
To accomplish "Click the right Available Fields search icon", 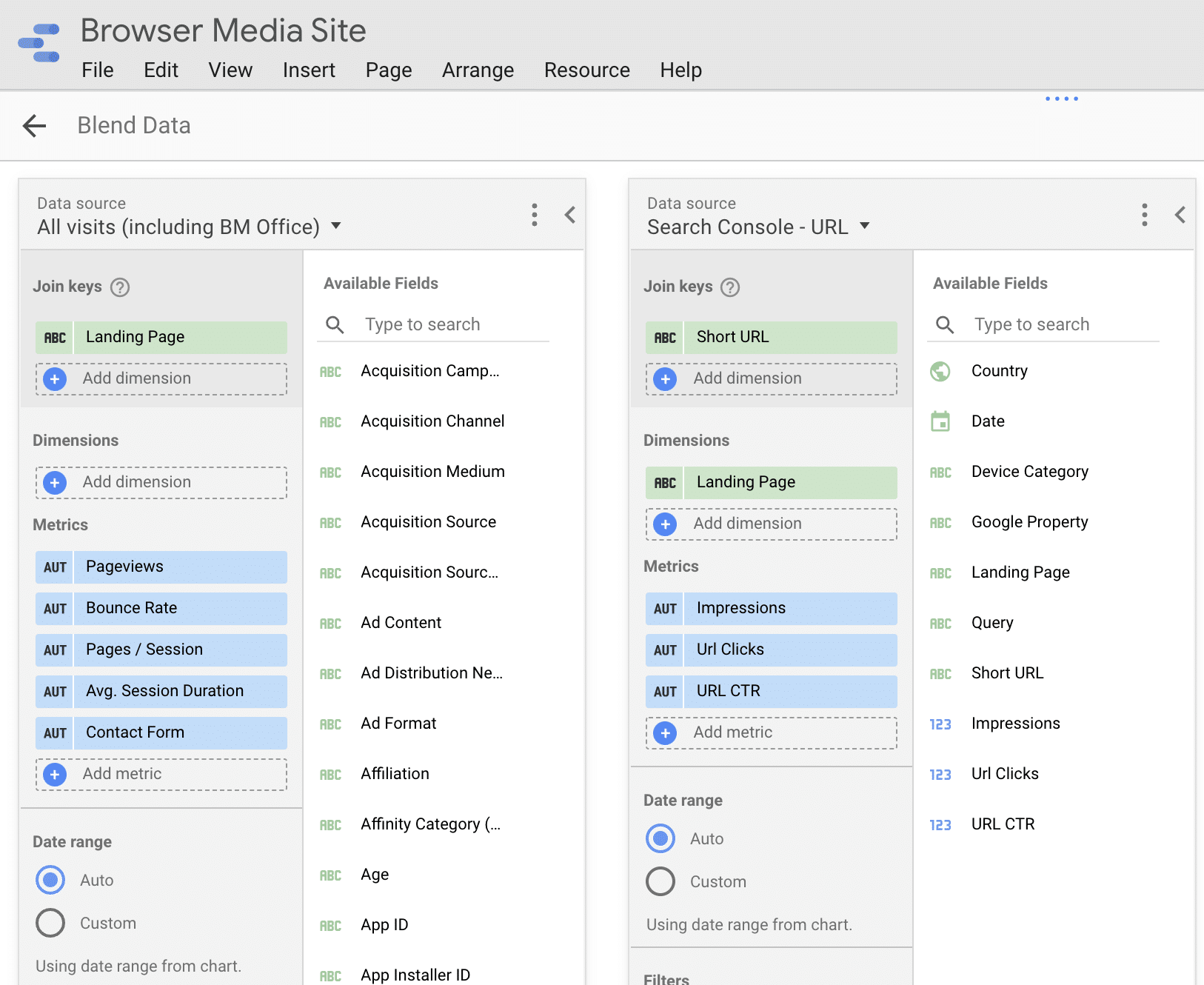I will (944, 324).
